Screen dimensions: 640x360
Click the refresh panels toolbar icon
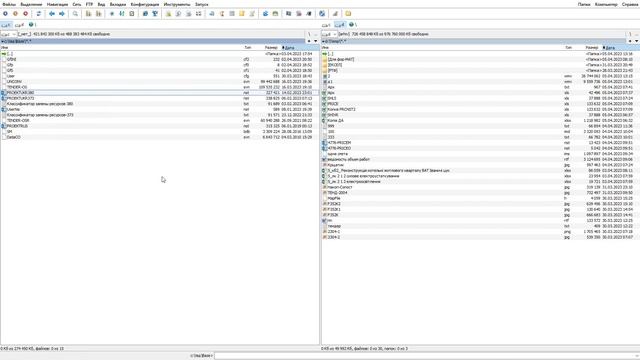point(38,13)
